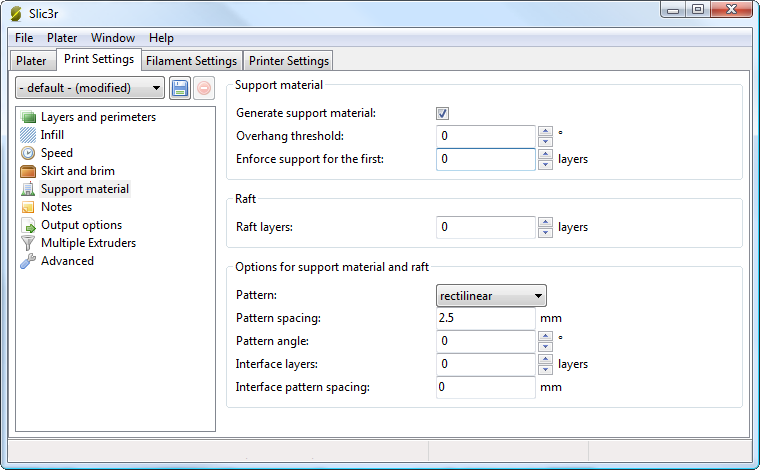Increase Interface layers with up arrow
Image resolution: width=760 pixels, height=470 pixels.
click(x=545, y=359)
